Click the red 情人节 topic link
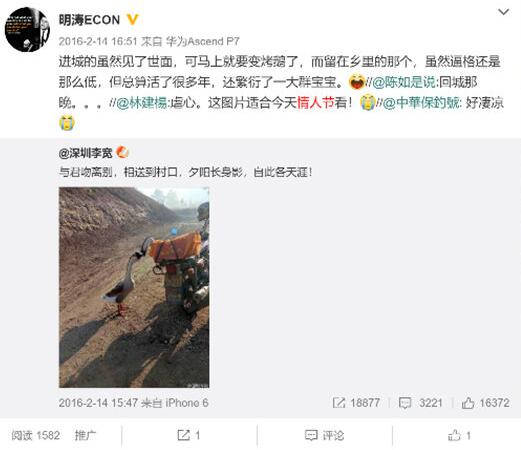 point(315,103)
